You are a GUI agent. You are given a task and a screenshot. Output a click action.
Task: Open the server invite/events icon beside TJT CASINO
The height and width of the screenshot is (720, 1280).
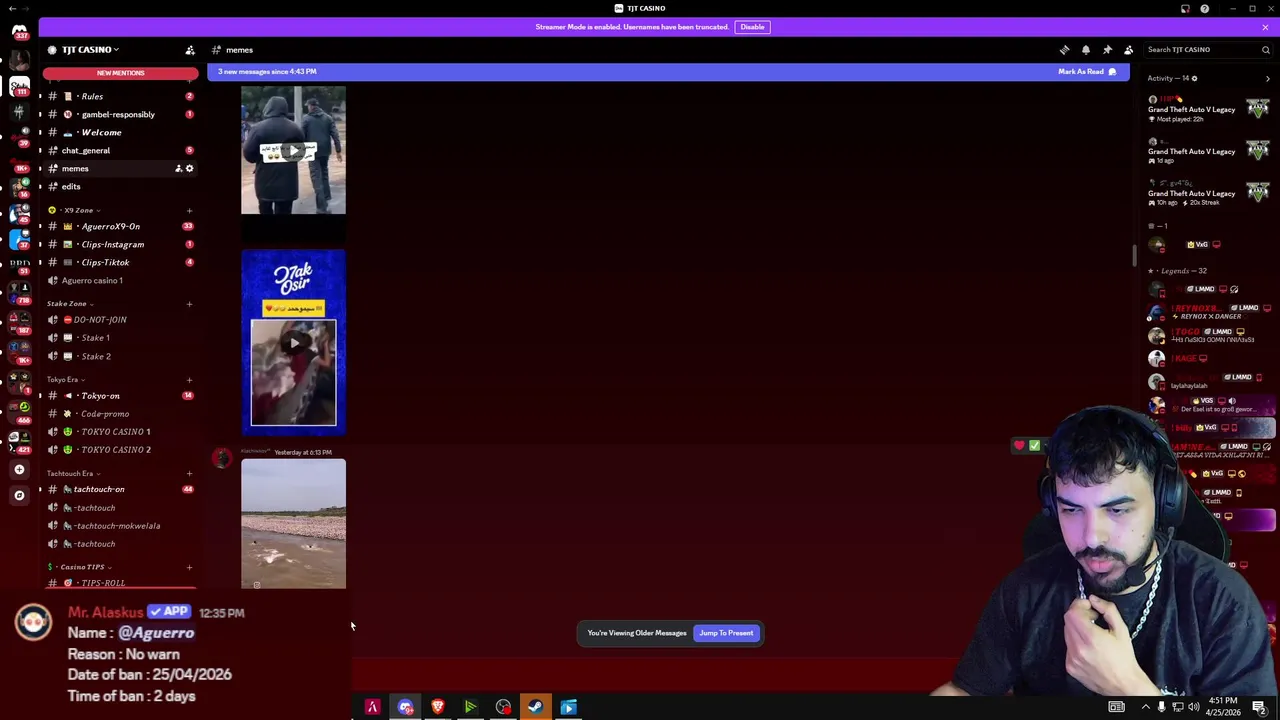click(190, 50)
